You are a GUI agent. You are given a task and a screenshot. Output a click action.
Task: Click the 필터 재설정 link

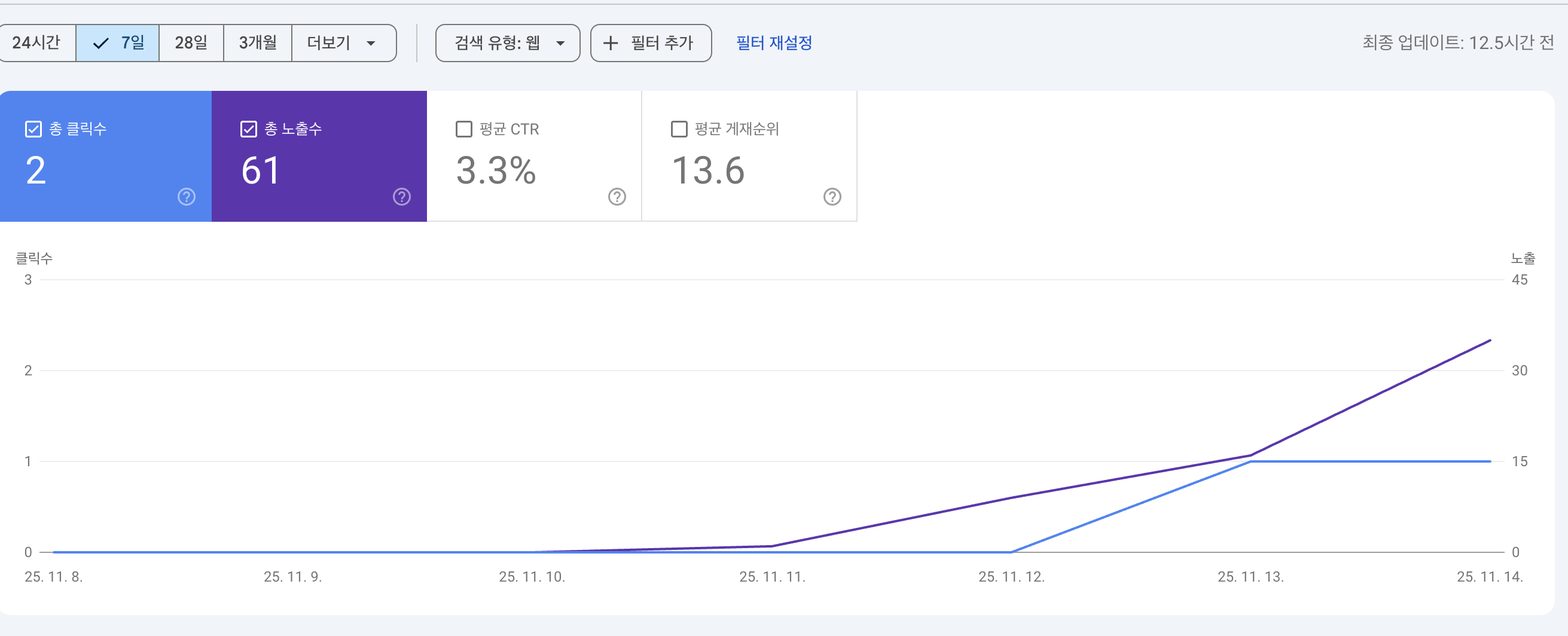click(x=773, y=42)
